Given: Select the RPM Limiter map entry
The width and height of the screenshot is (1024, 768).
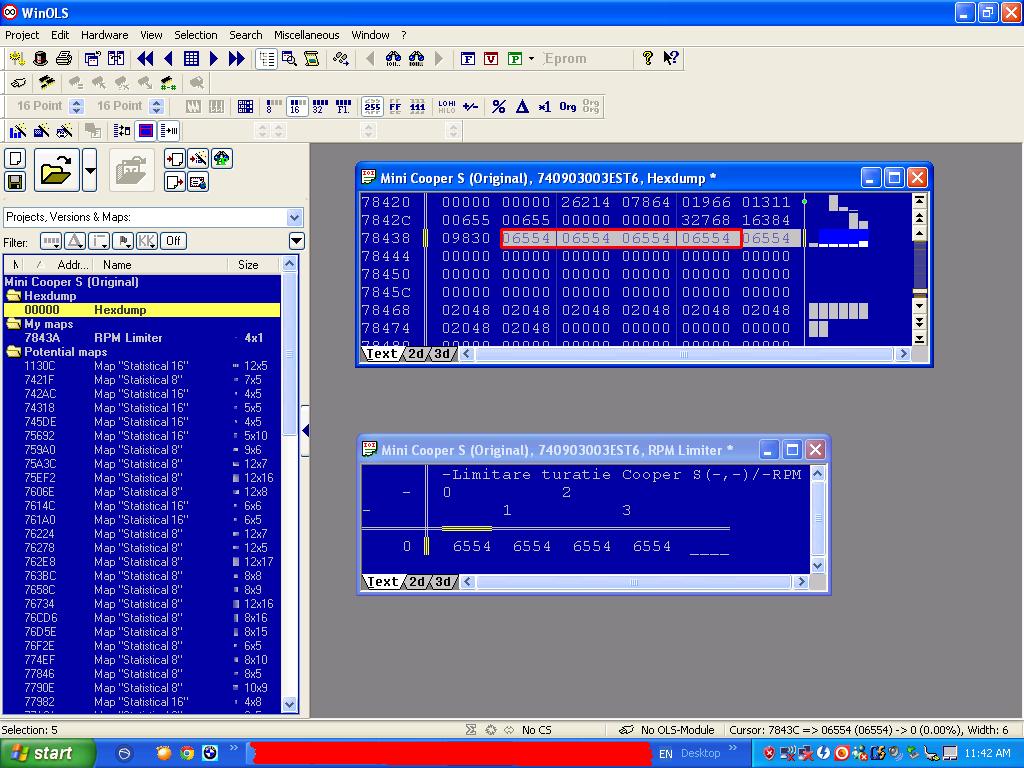Looking at the screenshot, I should 128,338.
